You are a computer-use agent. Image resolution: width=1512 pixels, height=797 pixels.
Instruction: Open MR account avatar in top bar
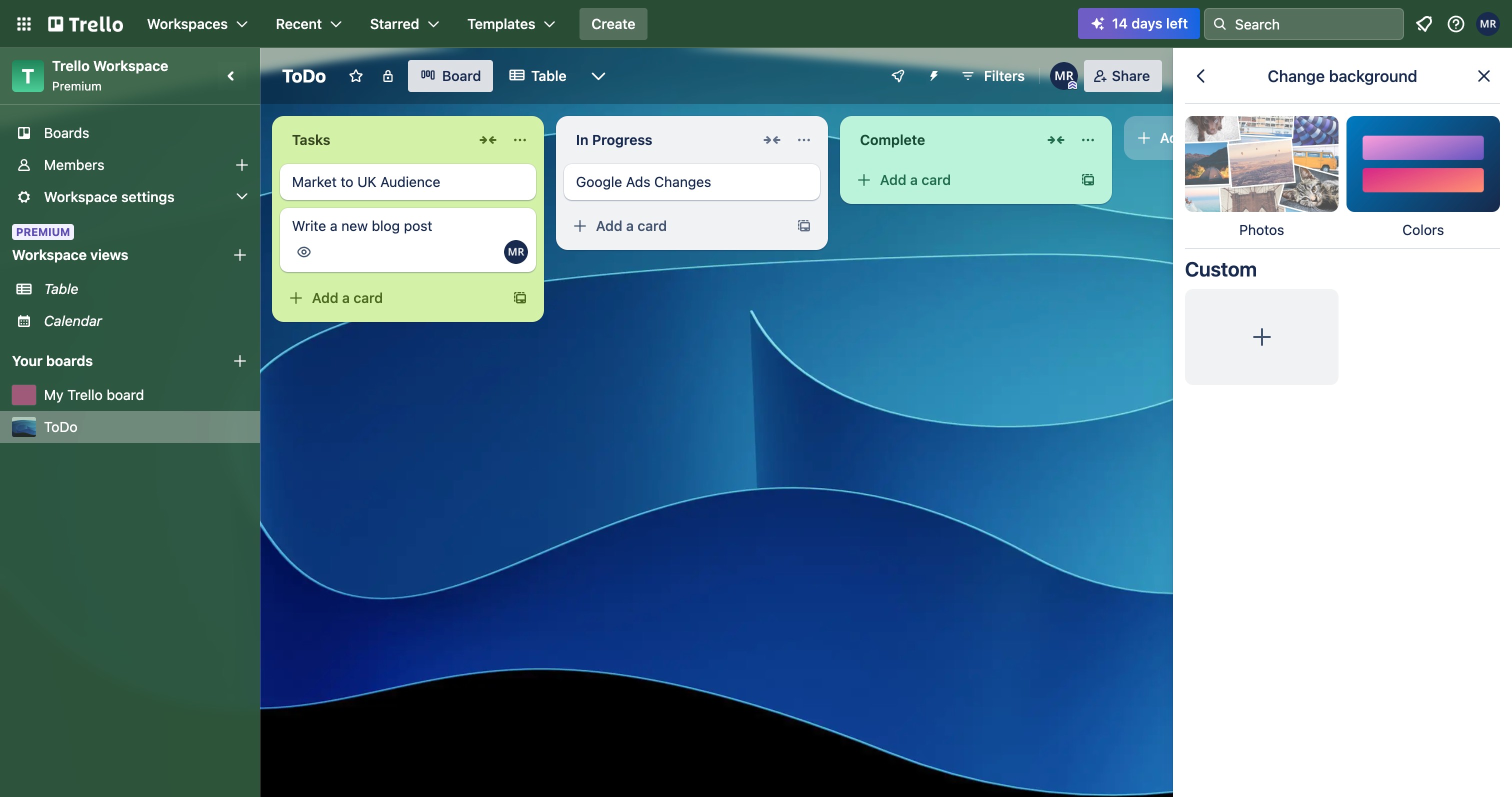[1488, 24]
